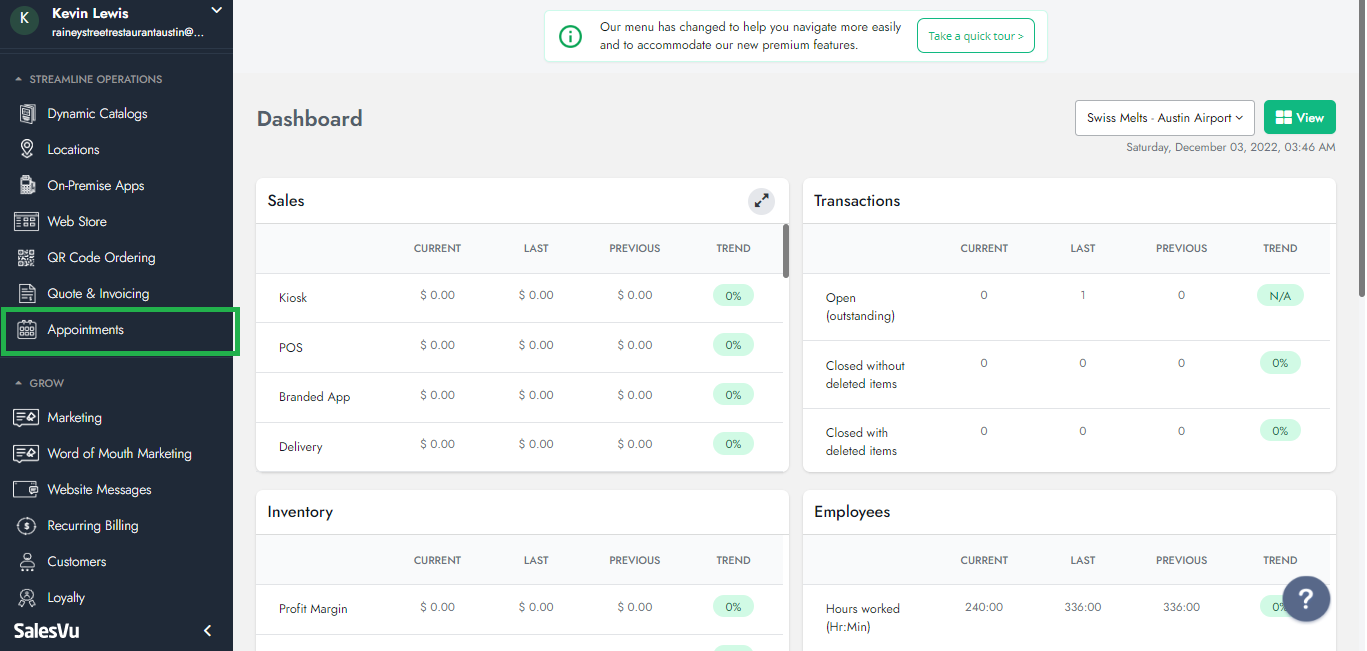The width and height of the screenshot is (1367, 651).
Task: Click the Web Store icon
Action: tap(27, 222)
